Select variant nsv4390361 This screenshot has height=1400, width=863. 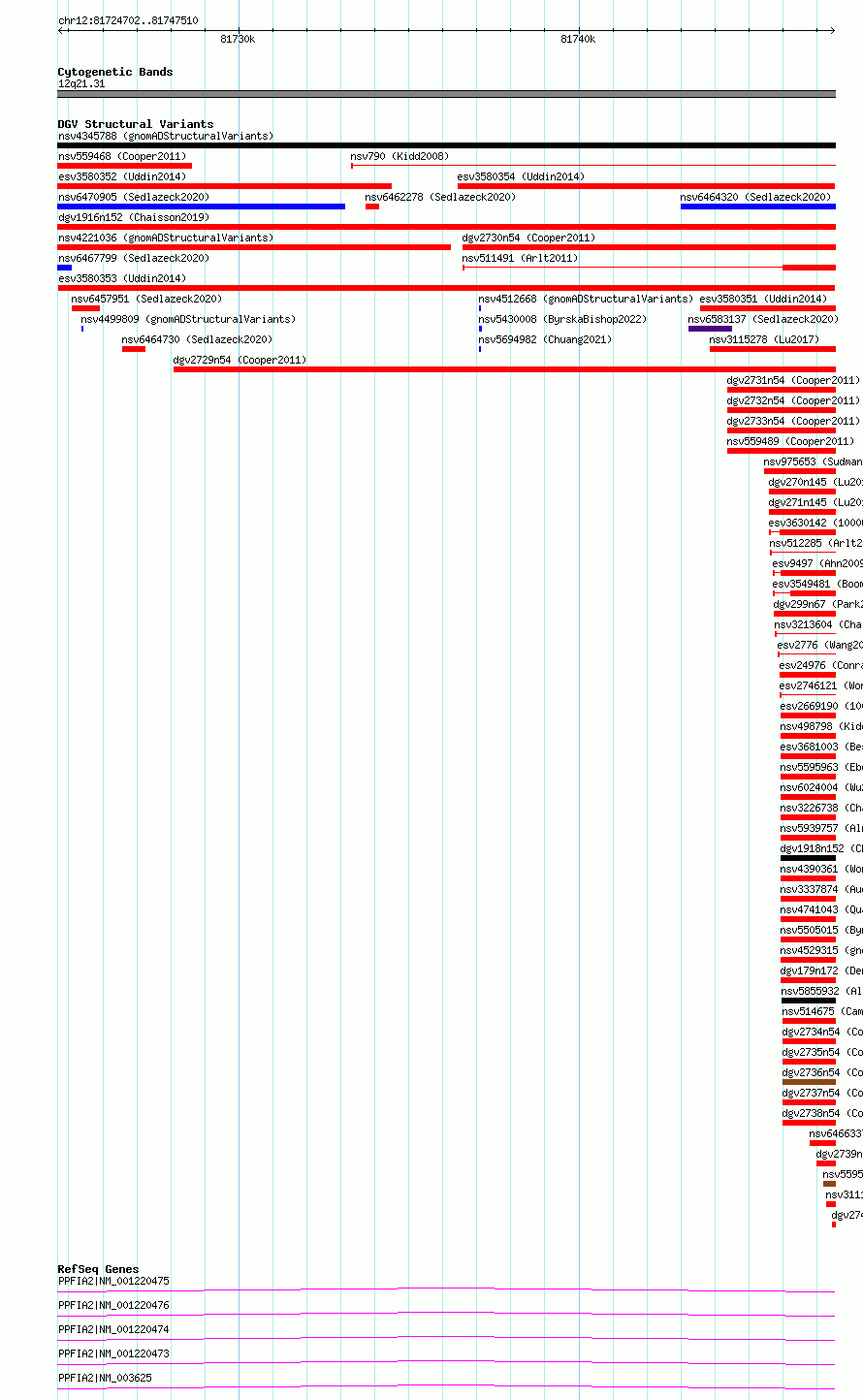[821, 869]
